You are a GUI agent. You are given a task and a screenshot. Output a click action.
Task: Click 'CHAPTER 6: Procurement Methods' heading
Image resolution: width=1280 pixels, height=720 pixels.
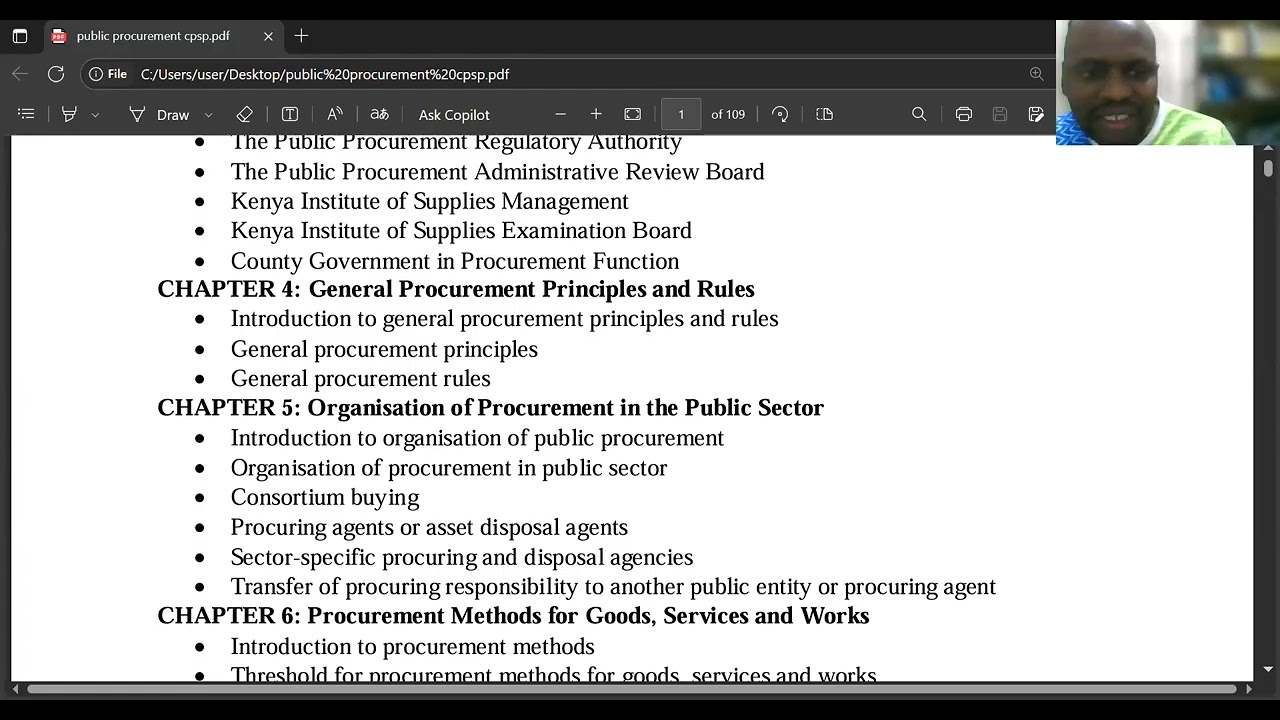point(513,616)
